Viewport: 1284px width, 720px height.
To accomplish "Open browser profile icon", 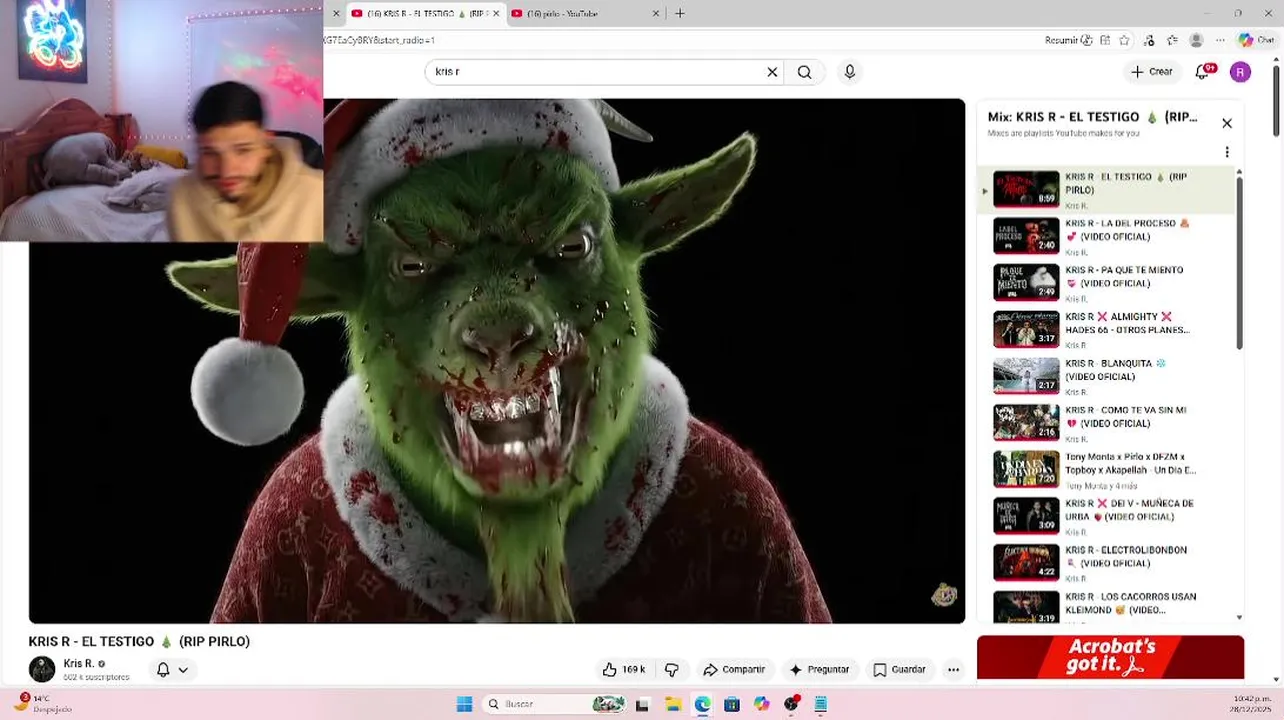I will pyautogui.click(x=1196, y=40).
